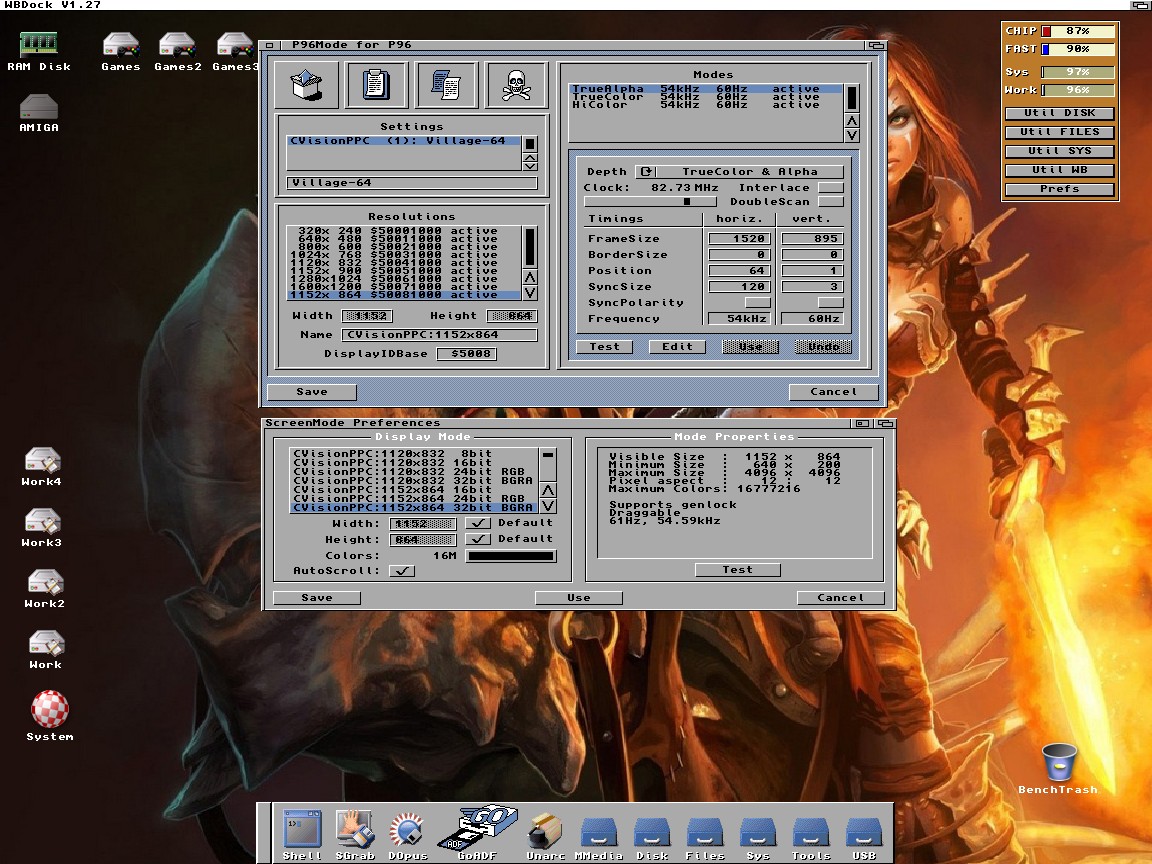Click the paper scroll icon in P96Mode
This screenshot has width=1152, height=864.
(x=447, y=84)
